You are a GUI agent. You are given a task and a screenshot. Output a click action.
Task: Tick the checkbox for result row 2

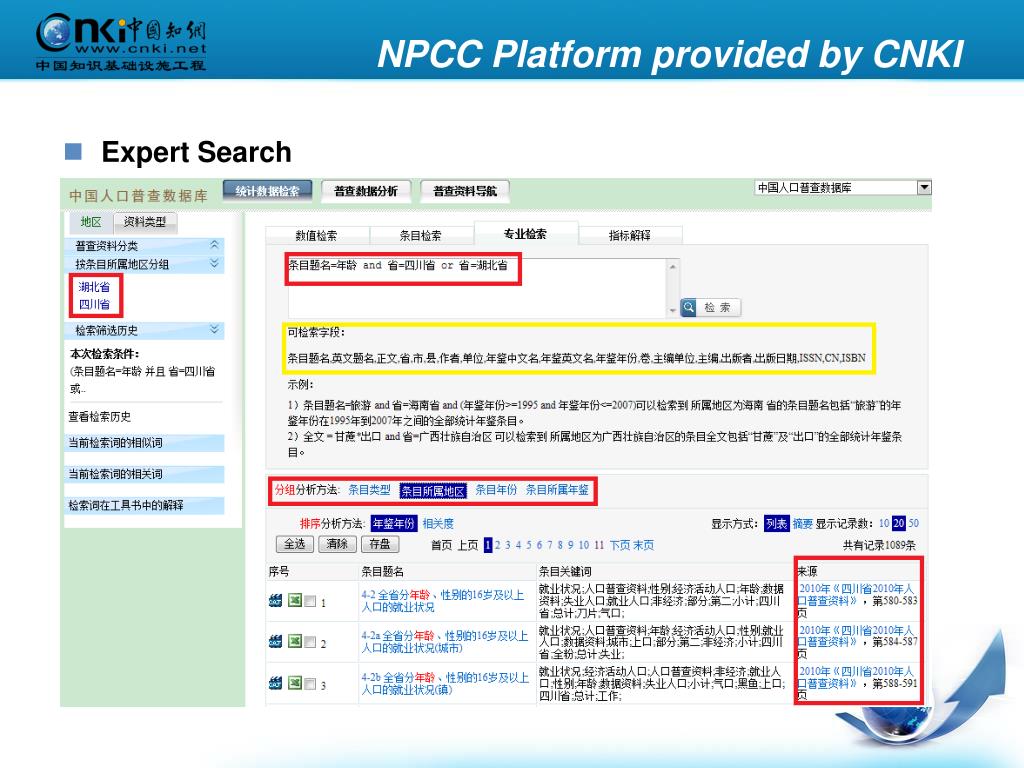point(310,643)
